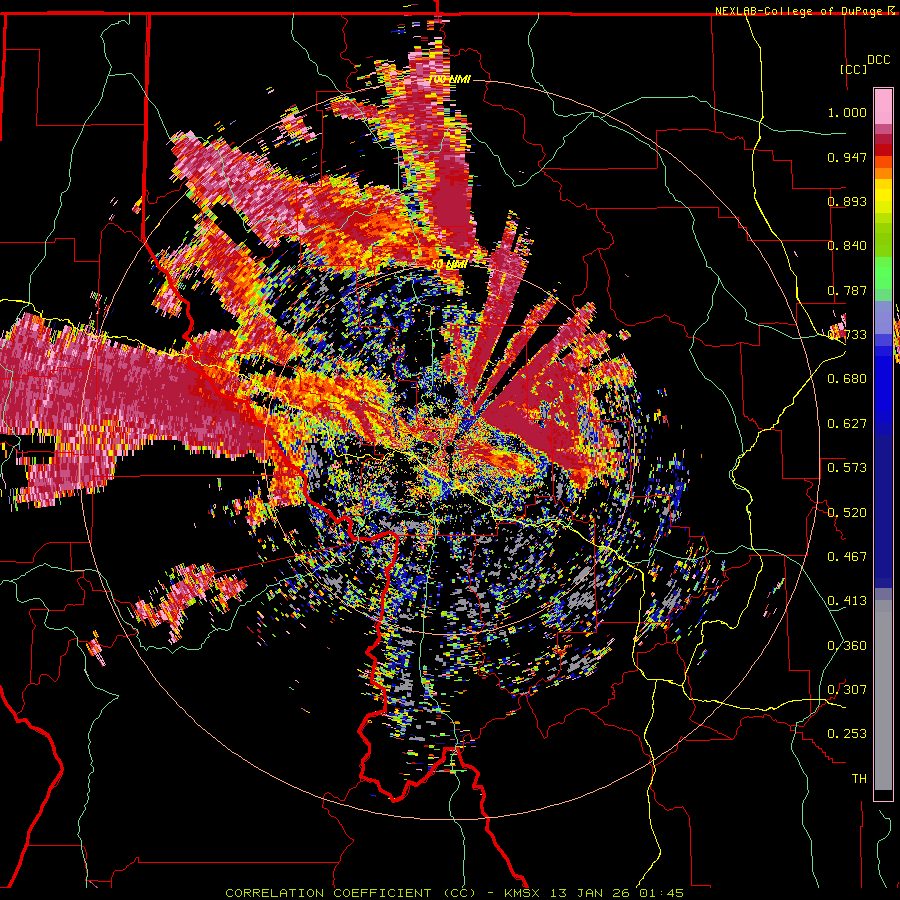Click the 0.893 scale value
Viewport: 900px width, 900px height.
[x=847, y=201]
